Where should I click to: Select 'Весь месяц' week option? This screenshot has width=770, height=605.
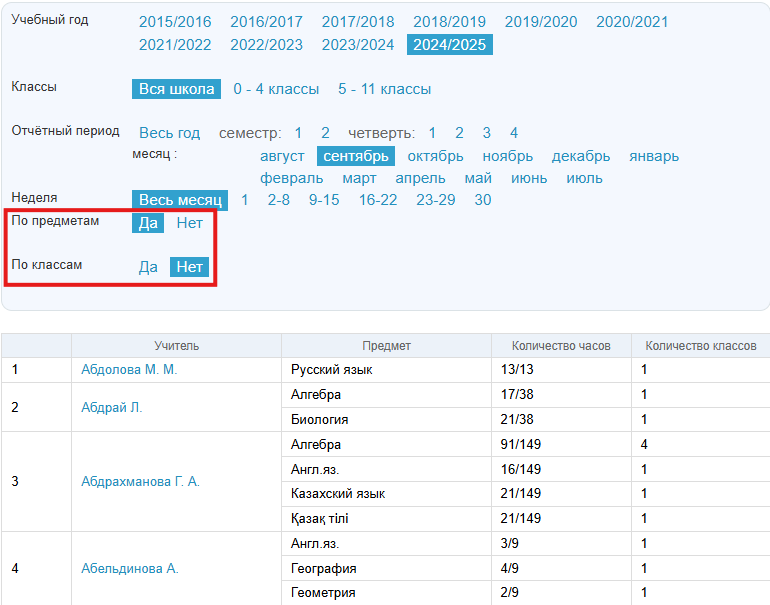click(180, 200)
